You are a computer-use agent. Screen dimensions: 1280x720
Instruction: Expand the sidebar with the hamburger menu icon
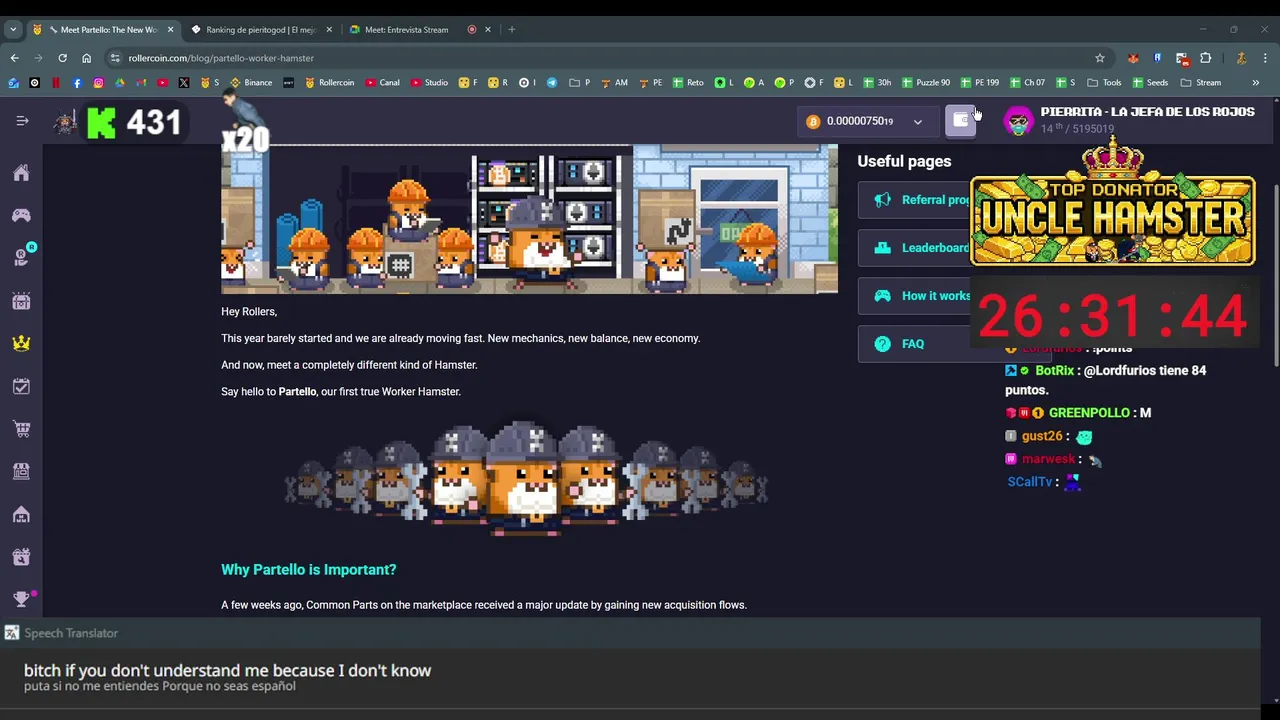pyautogui.click(x=22, y=121)
